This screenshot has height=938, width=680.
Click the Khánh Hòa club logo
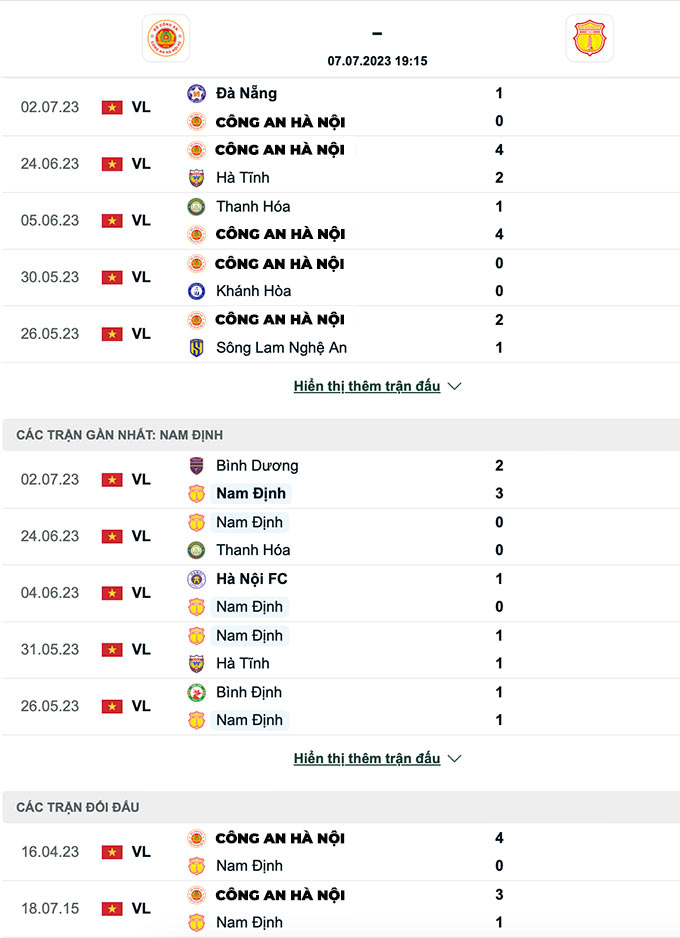tap(196, 291)
